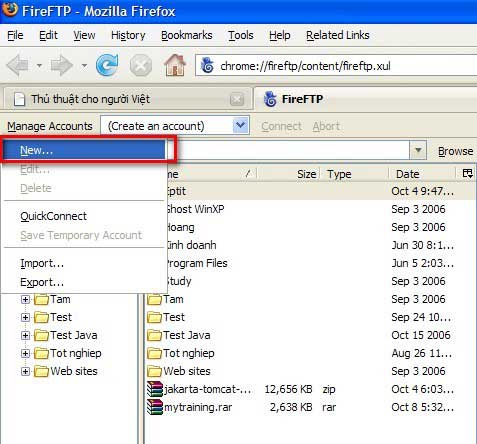477x444 pixels.
Task: Click the Tam folder icon in file list
Action: click(154, 299)
